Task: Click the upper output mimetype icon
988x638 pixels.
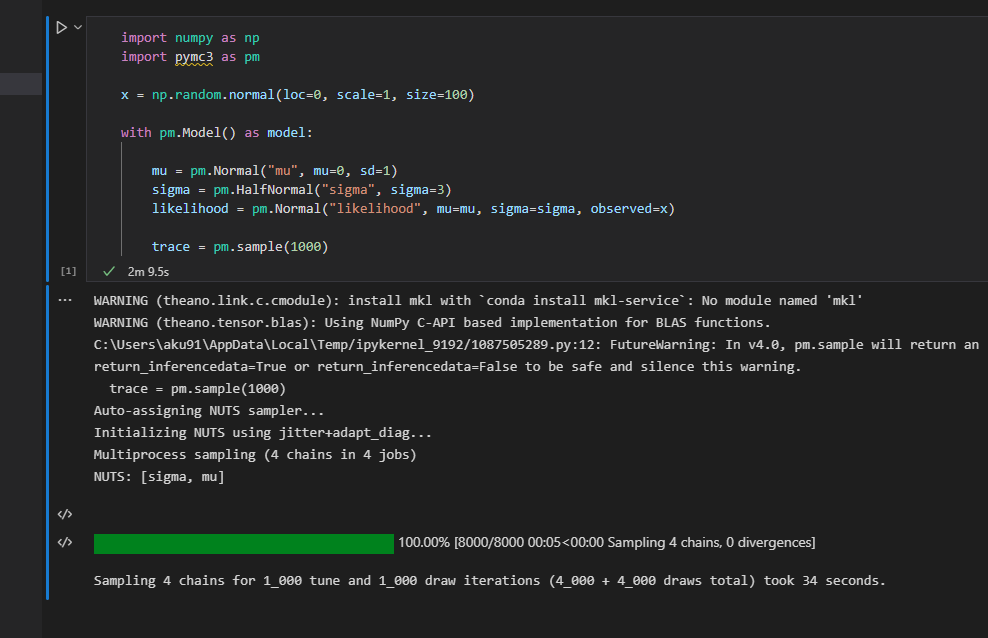Action: coord(65,515)
